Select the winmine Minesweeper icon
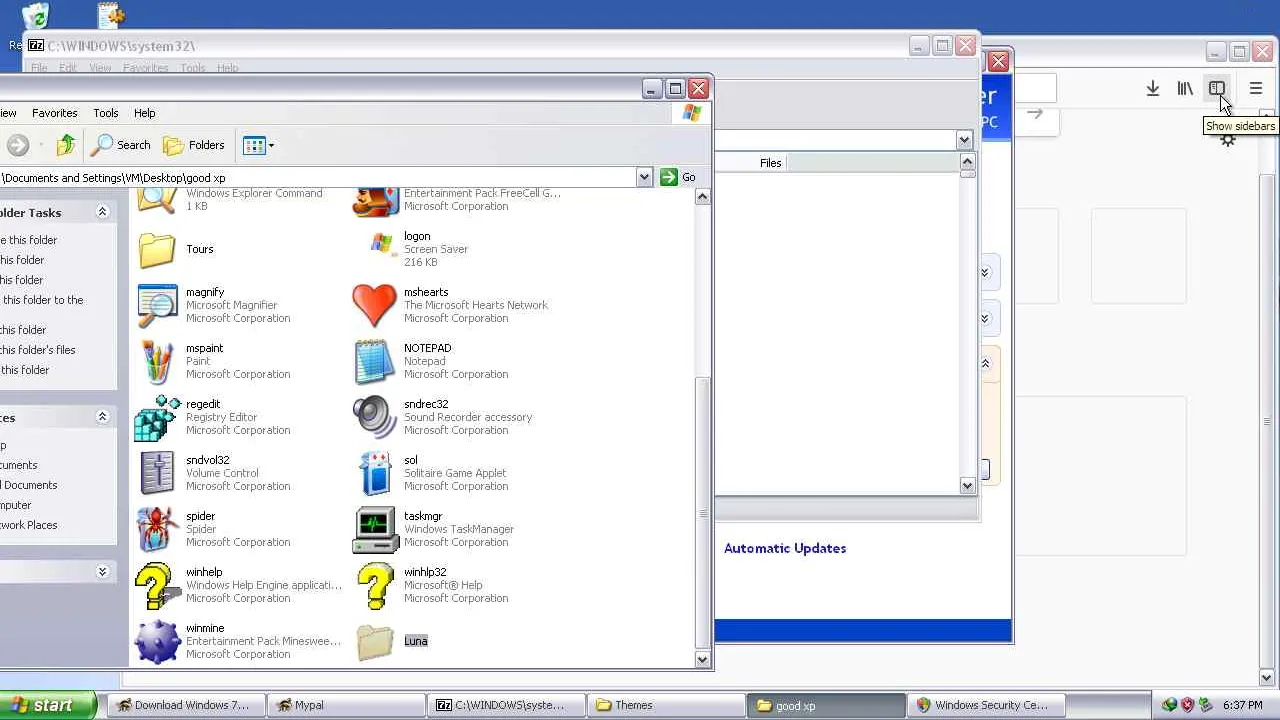Screen dimensions: 1280x720 pos(157,642)
